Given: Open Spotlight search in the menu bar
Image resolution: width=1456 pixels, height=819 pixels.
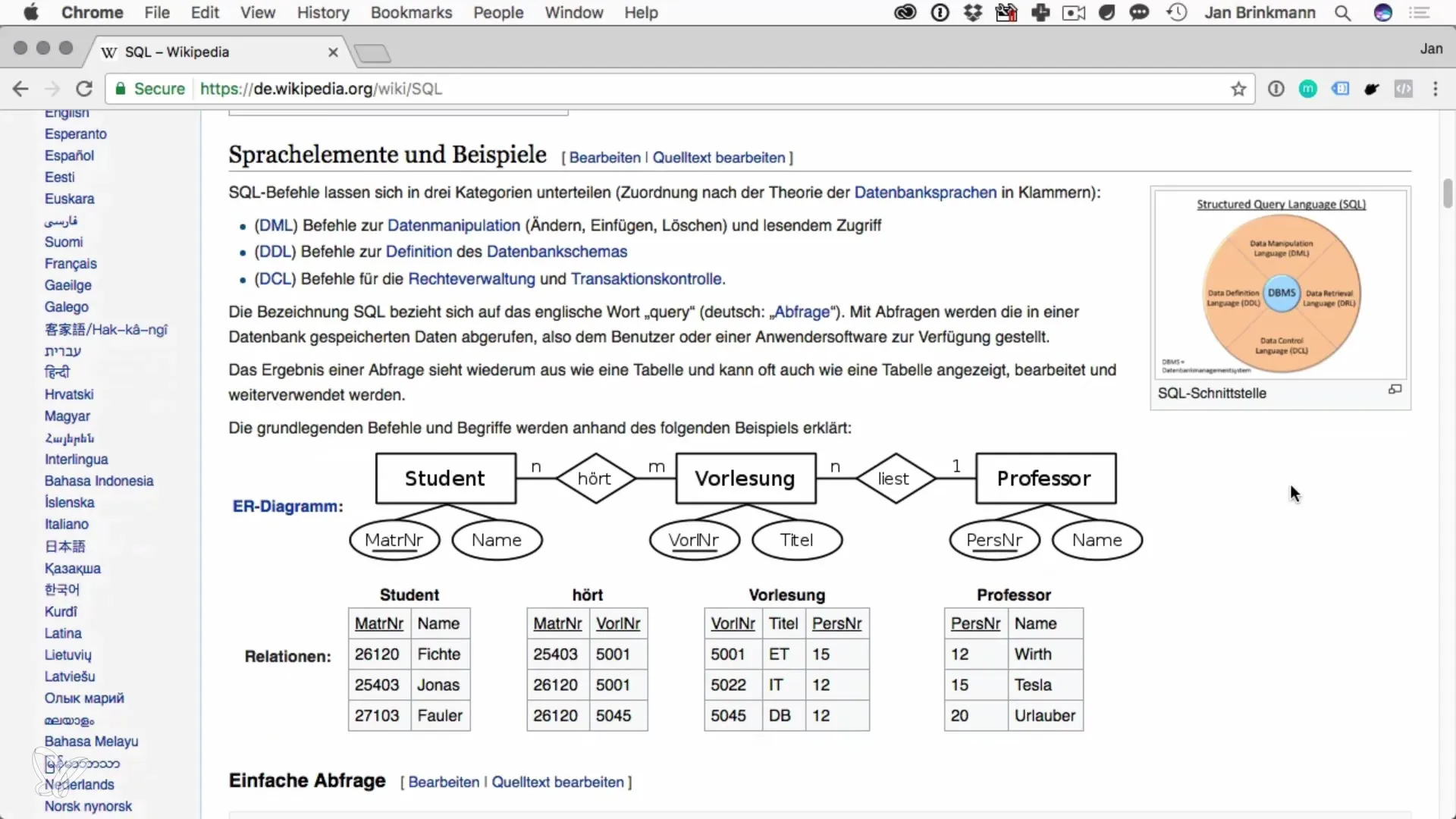Looking at the screenshot, I should point(1343,13).
